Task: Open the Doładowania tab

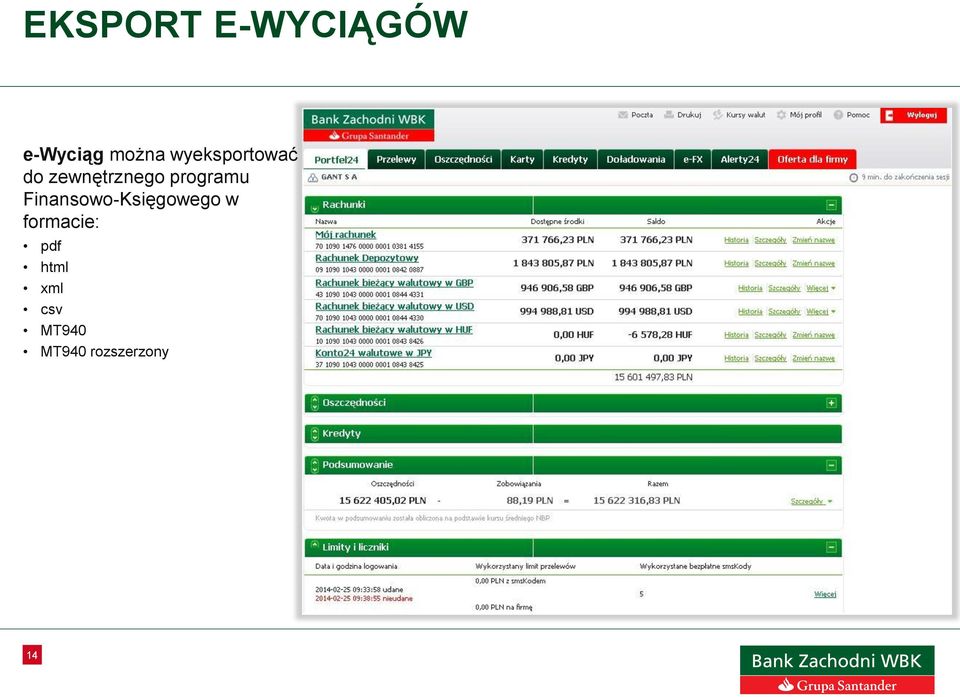Action: 636,159
